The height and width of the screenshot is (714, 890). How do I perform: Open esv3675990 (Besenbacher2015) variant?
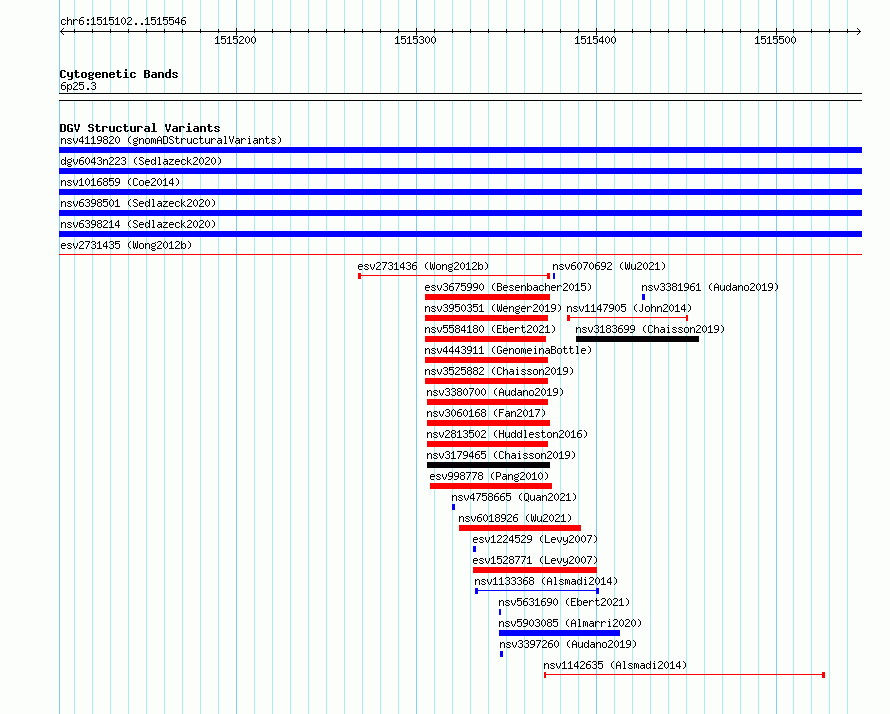508,287
